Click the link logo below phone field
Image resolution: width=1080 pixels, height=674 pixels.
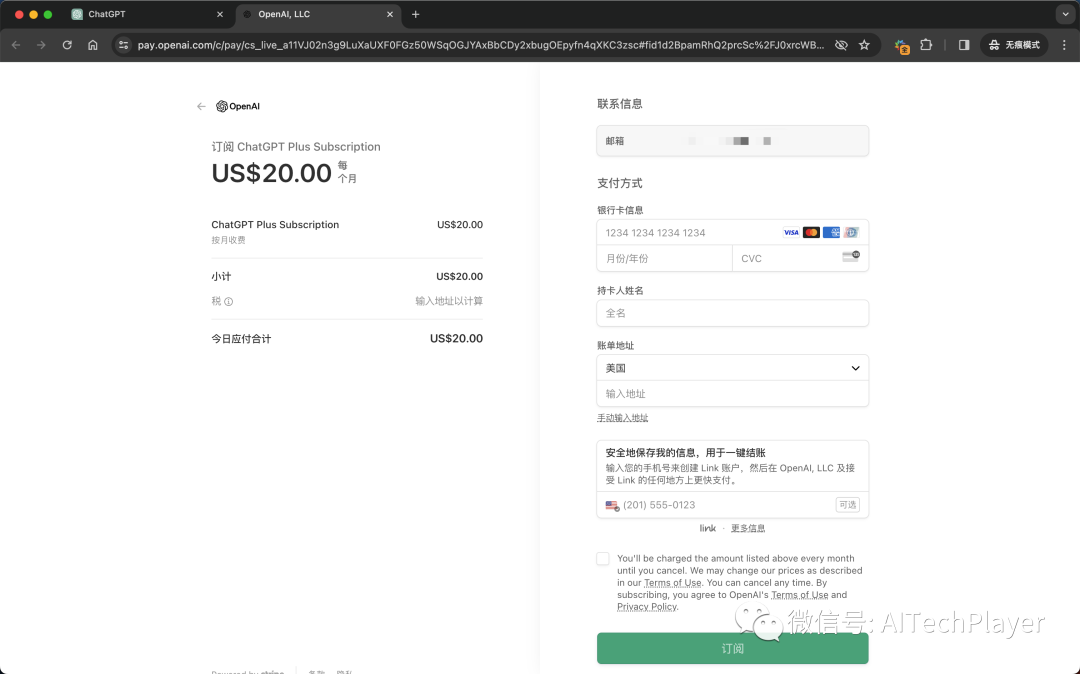(x=708, y=528)
